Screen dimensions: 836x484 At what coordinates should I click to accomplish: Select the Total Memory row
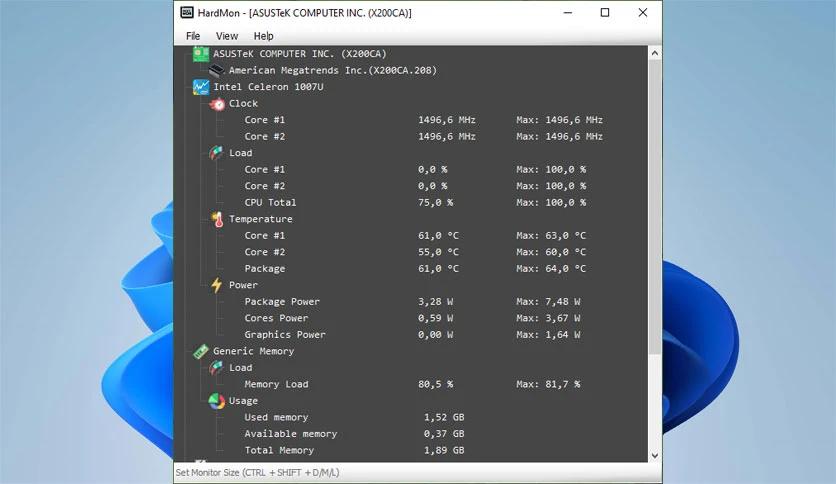point(355,450)
